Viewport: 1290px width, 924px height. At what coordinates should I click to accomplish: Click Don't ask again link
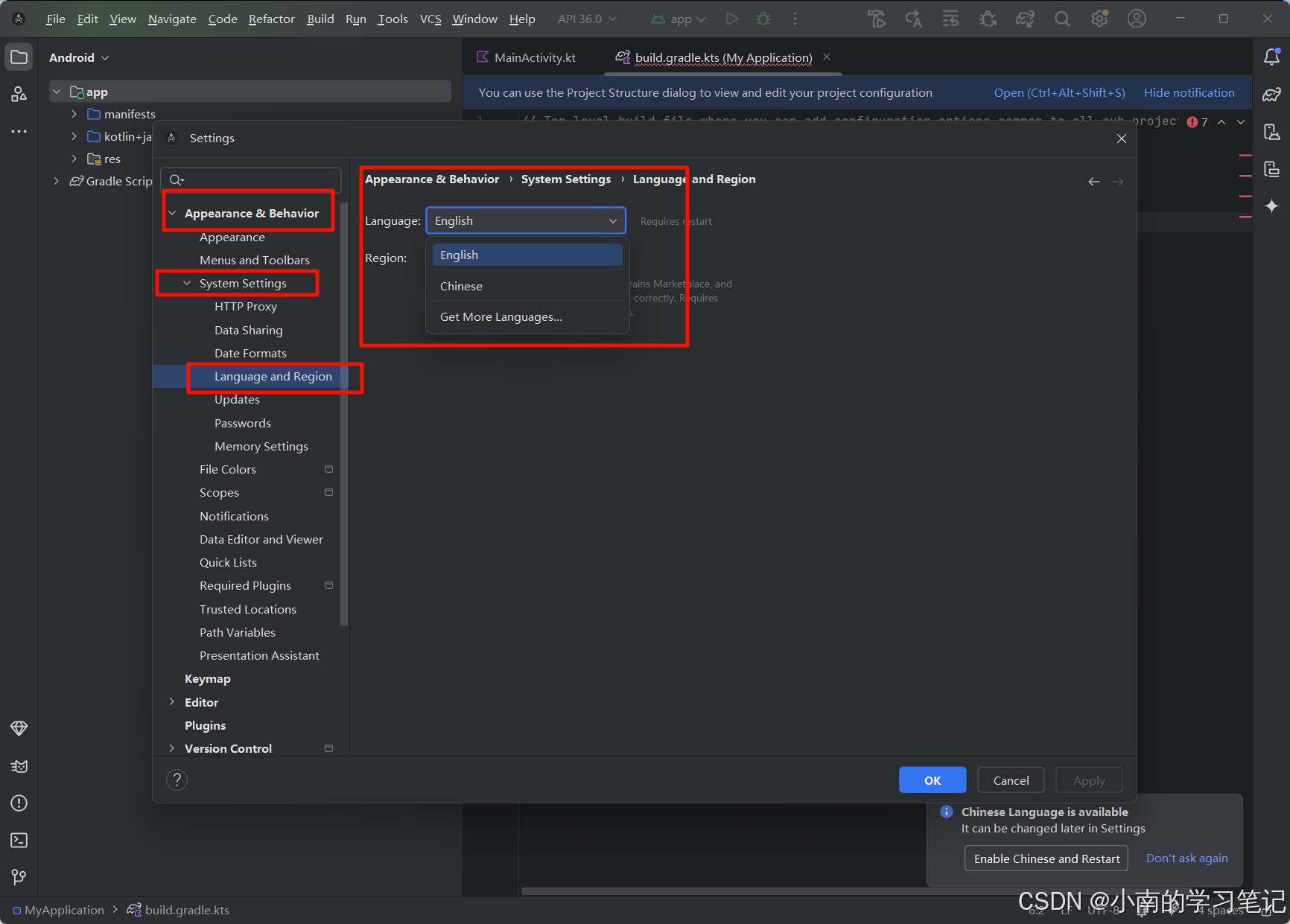pyautogui.click(x=1186, y=858)
